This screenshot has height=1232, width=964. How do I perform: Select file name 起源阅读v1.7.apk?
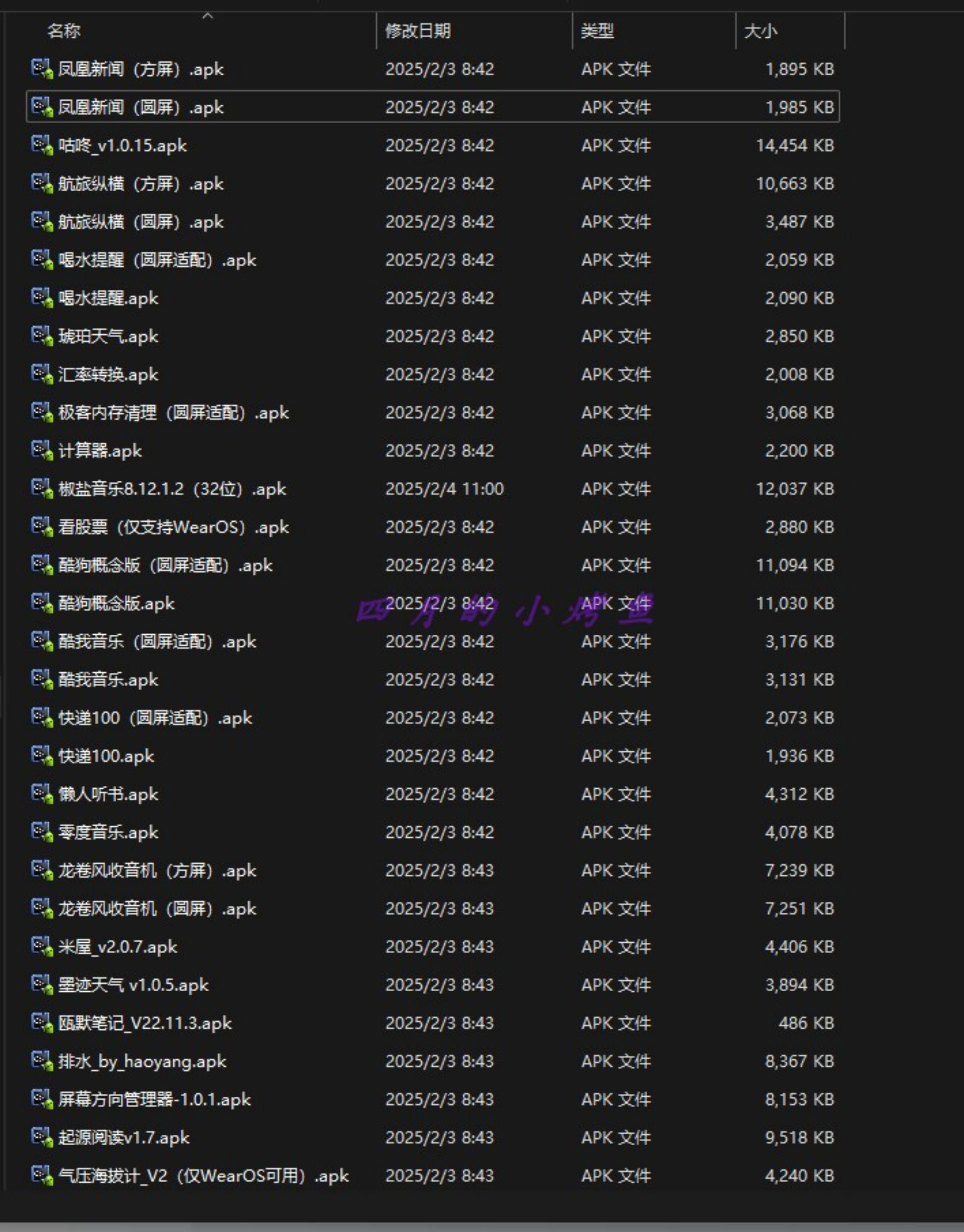(x=124, y=1137)
